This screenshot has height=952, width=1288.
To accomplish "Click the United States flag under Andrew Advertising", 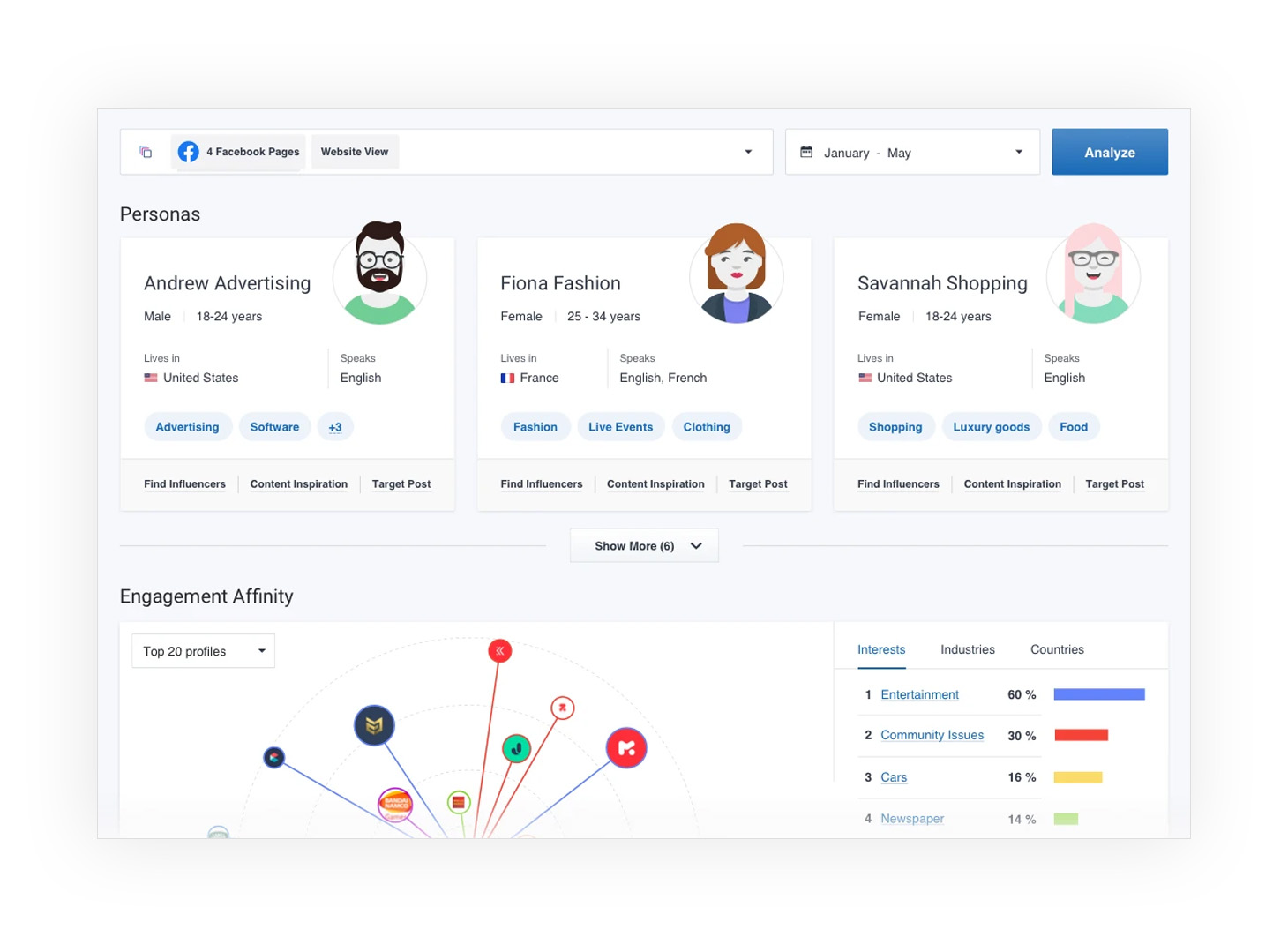I will tap(151, 378).
